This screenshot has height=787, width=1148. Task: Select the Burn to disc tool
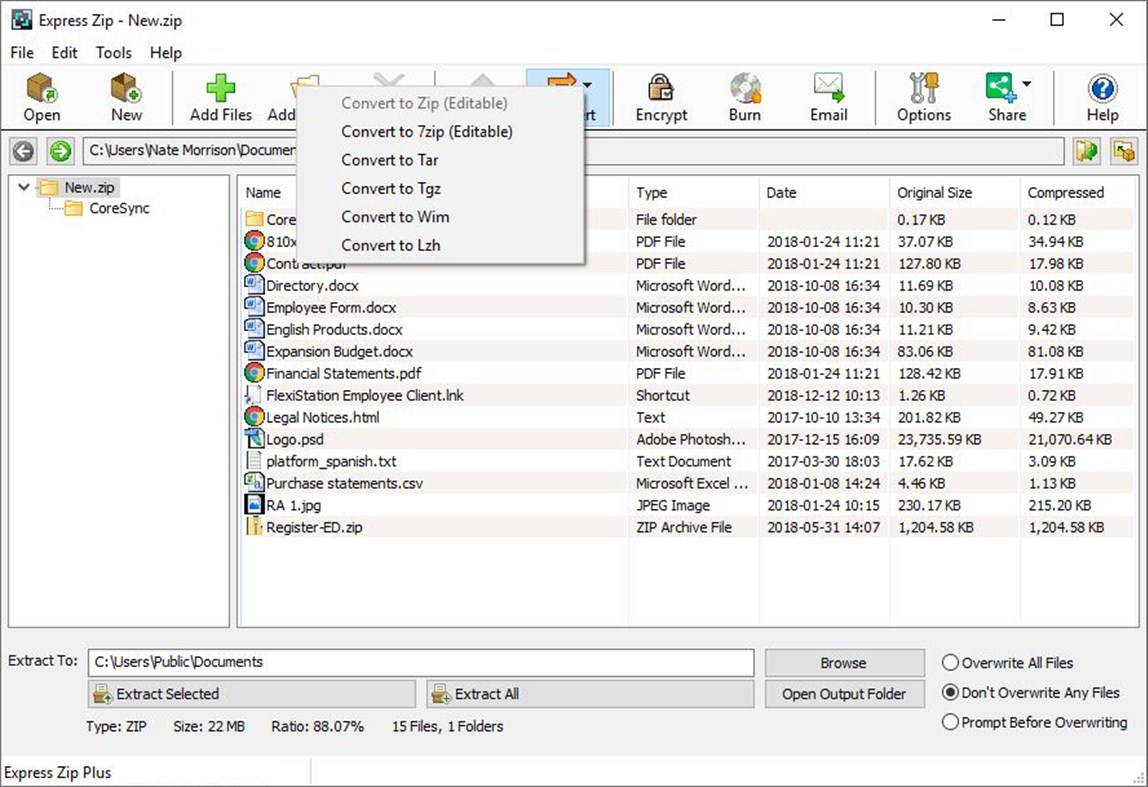(x=744, y=97)
